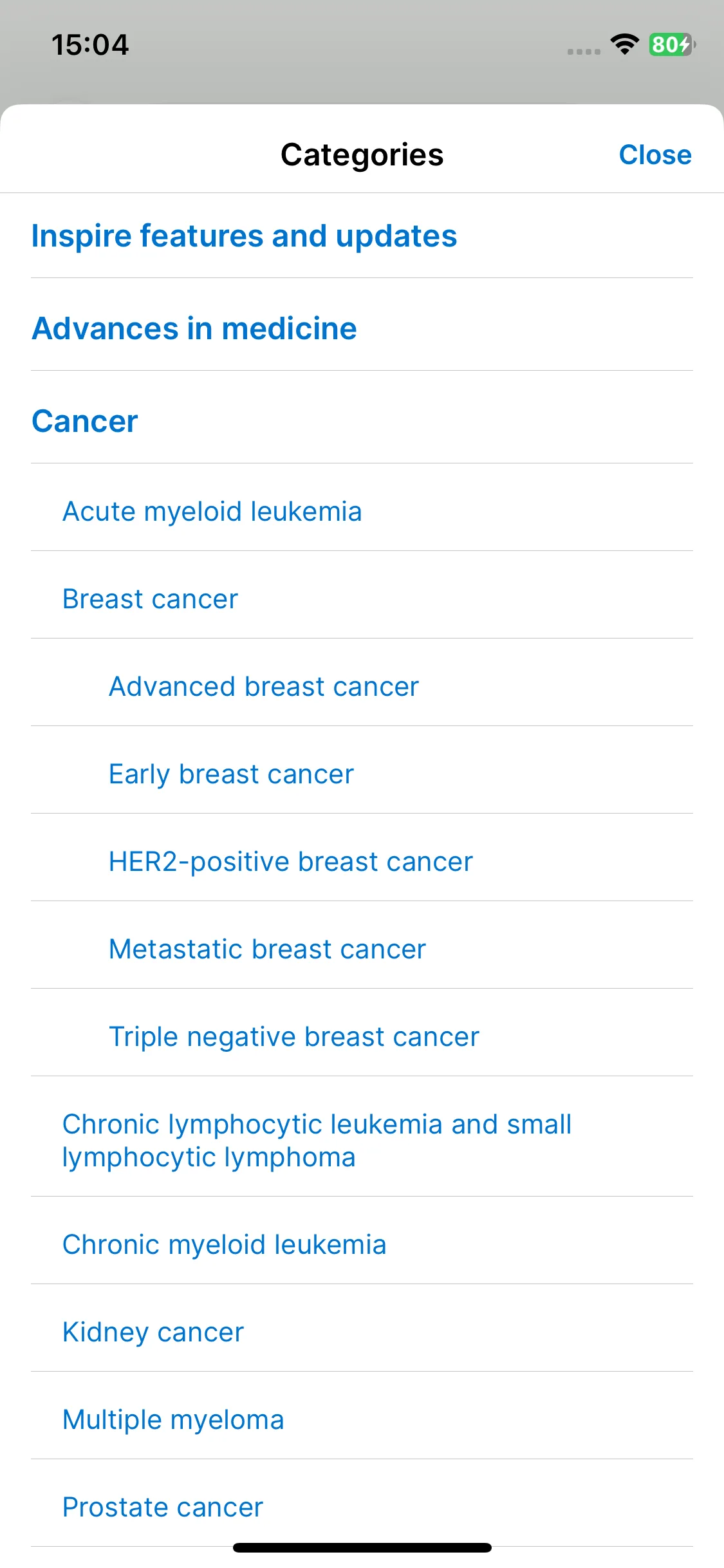Select Prostate cancer category
Viewport: 724px width, 1568px height.
(x=362, y=1507)
